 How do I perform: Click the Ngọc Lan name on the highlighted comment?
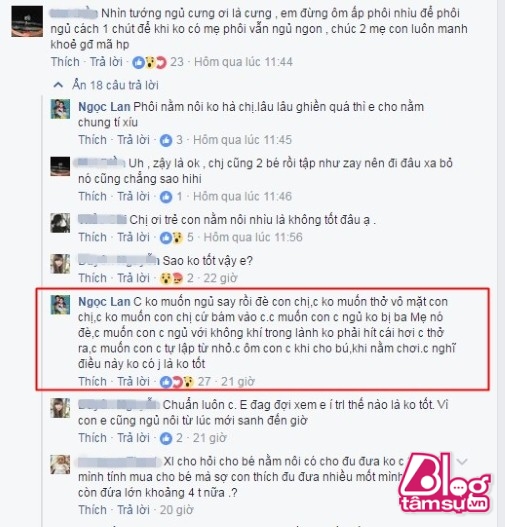coord(104,302)
